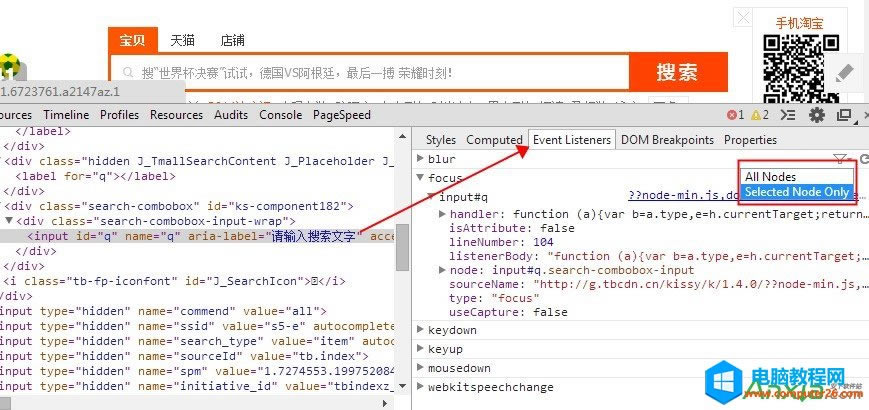This screenshot has width=869, height=410.
Task: Click the Taobao search input field
Action: point(370,73)
